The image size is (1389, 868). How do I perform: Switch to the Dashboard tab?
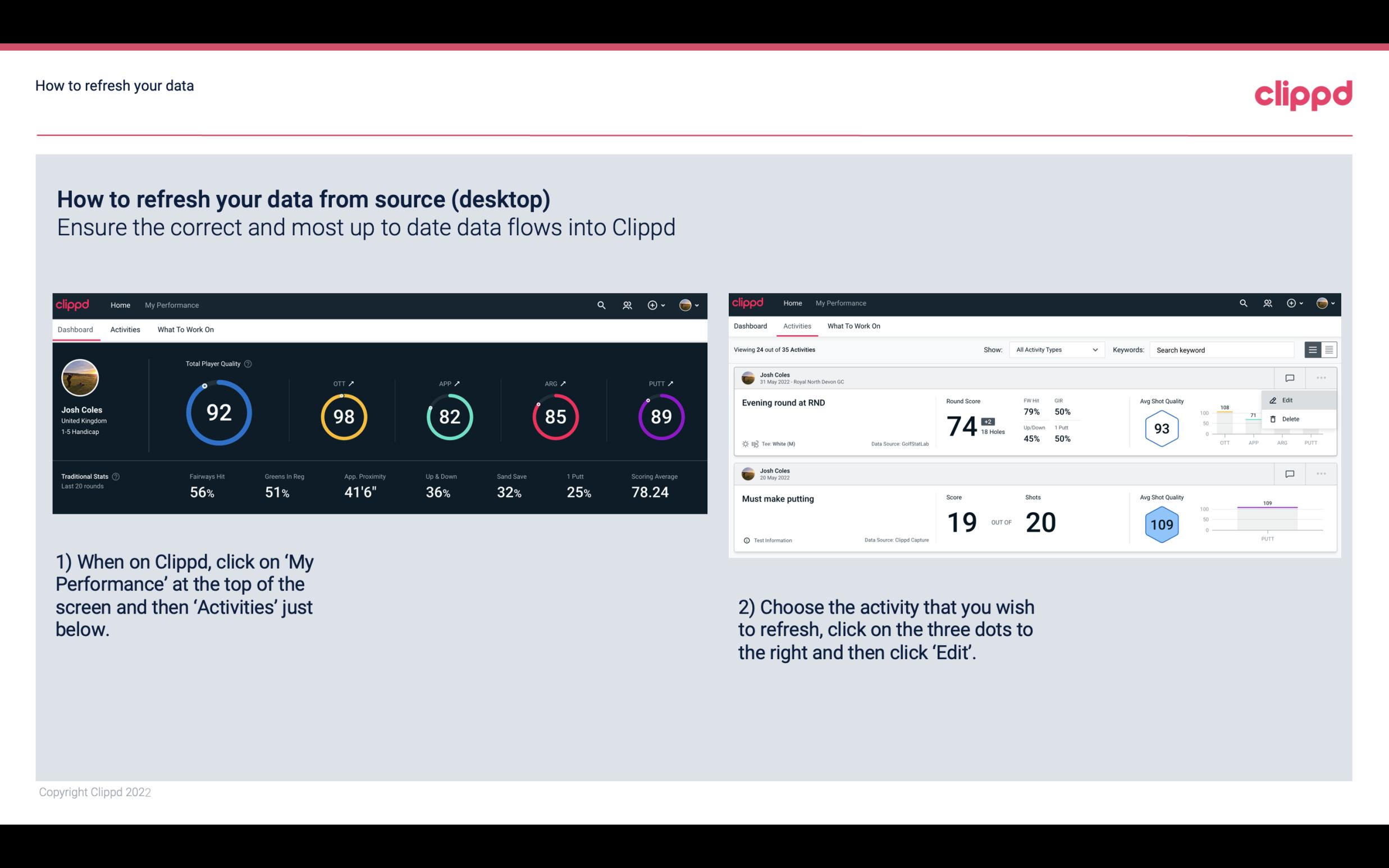[x=750, y=326]
